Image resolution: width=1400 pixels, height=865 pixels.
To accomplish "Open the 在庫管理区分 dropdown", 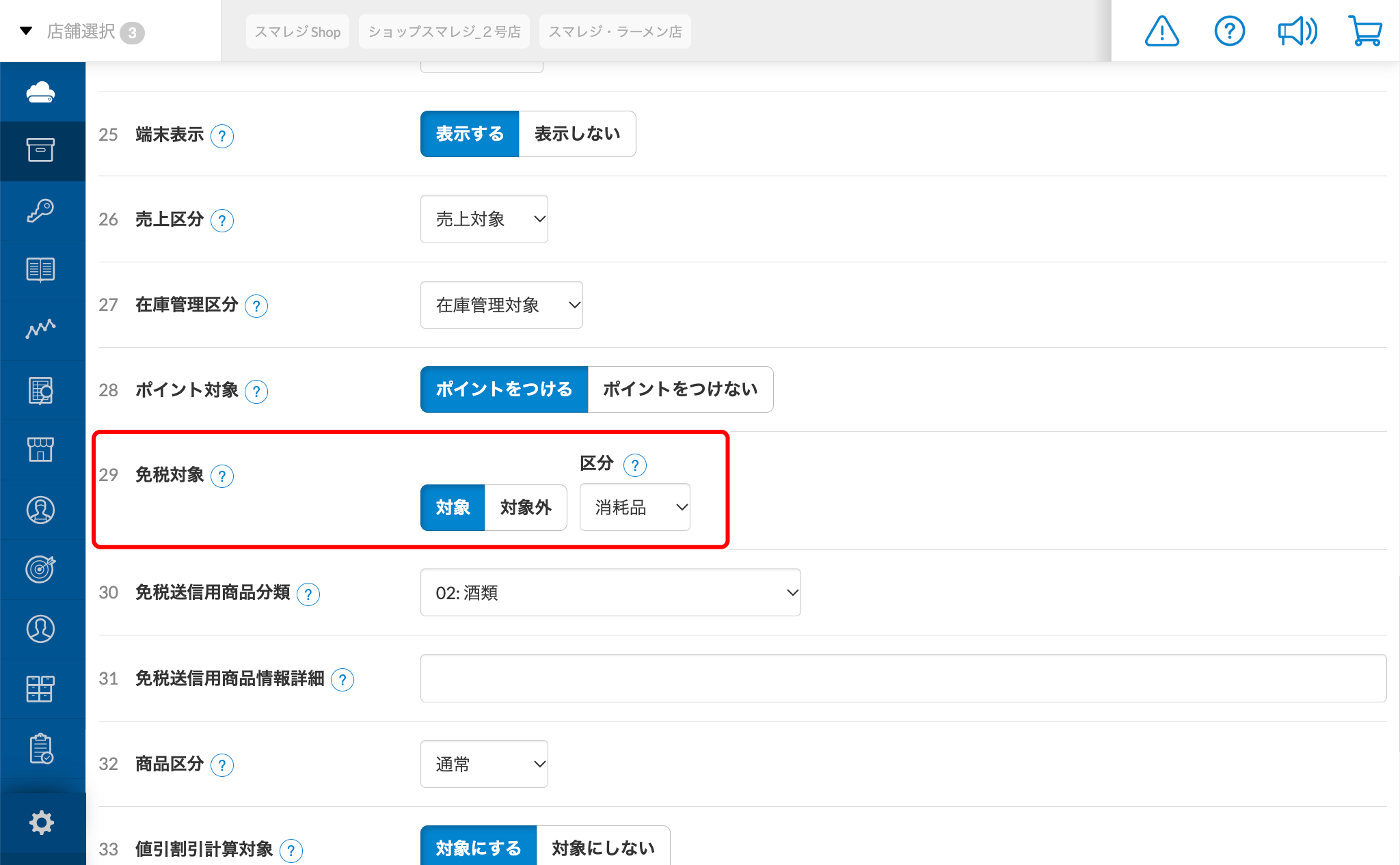I will pos(502,305).
